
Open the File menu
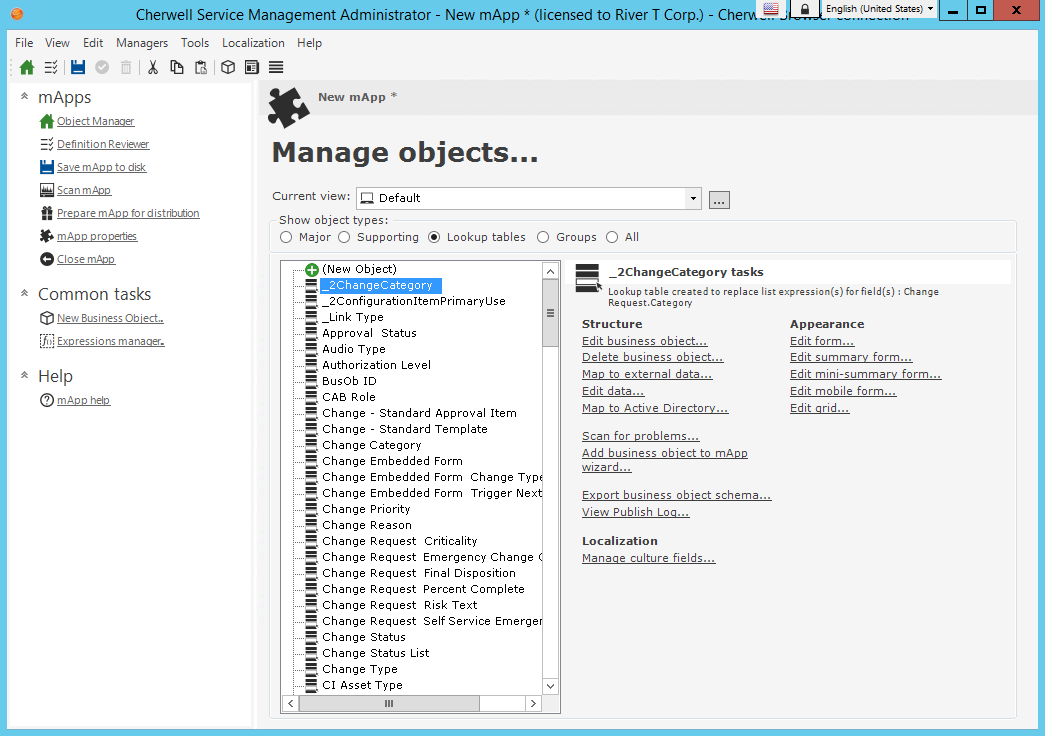[x=24, y=43]
